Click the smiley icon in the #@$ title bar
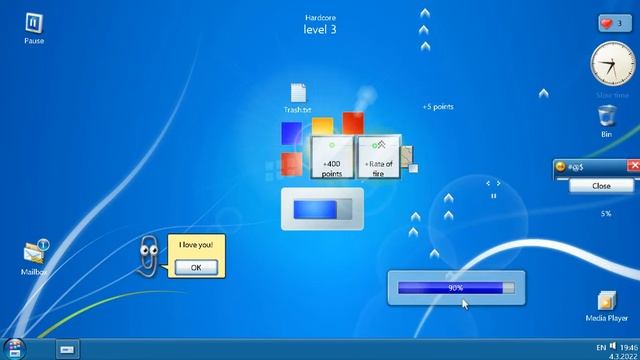This screenshot has width=640, height=360. click(560, 166)
